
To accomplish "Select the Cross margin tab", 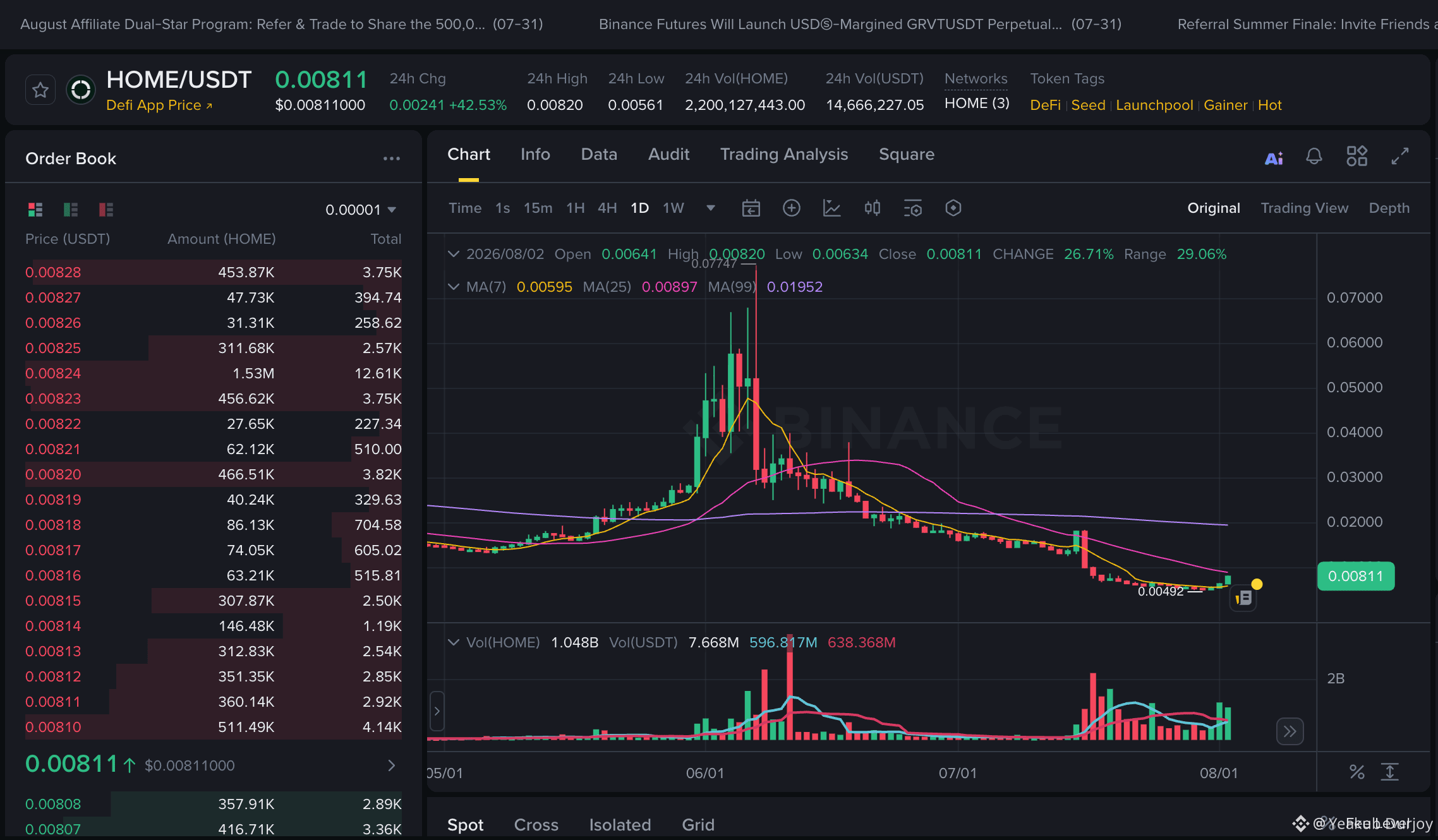I will 536,825.
